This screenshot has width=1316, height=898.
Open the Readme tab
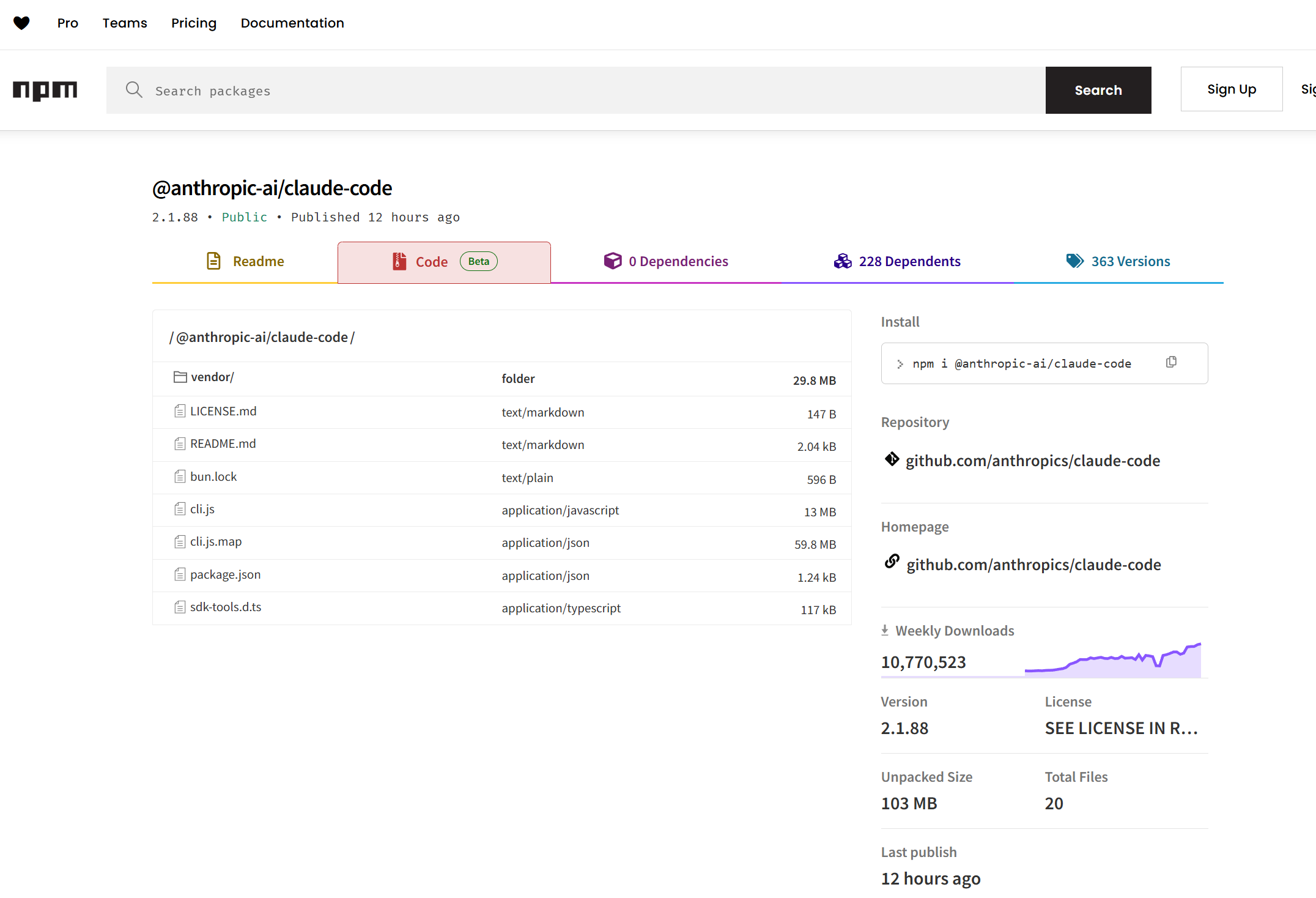(x=245, y=262)
